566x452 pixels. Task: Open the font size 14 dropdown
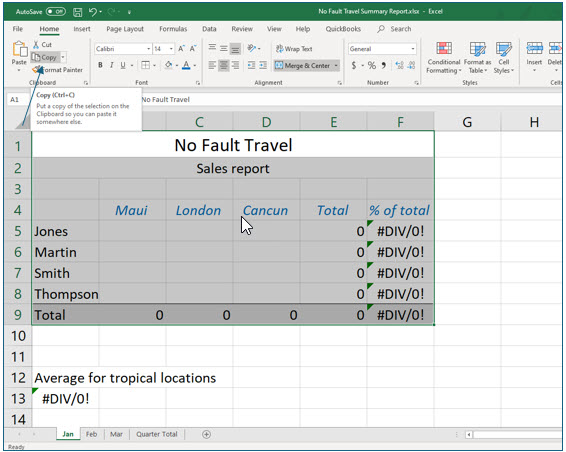coord(171,49)
